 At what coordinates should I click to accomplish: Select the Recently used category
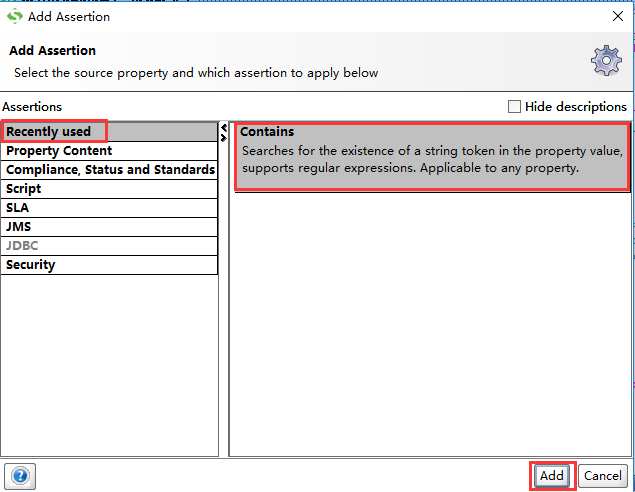[x=49, y=132]
